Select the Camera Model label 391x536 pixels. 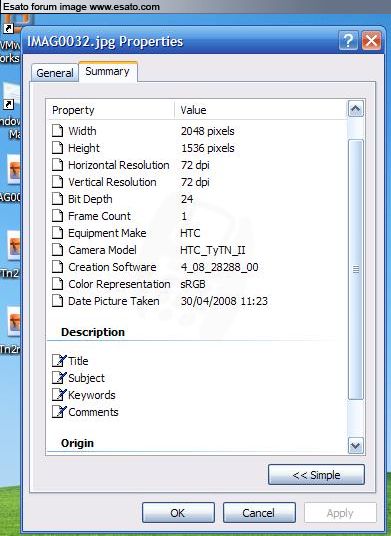click(103, 250)
